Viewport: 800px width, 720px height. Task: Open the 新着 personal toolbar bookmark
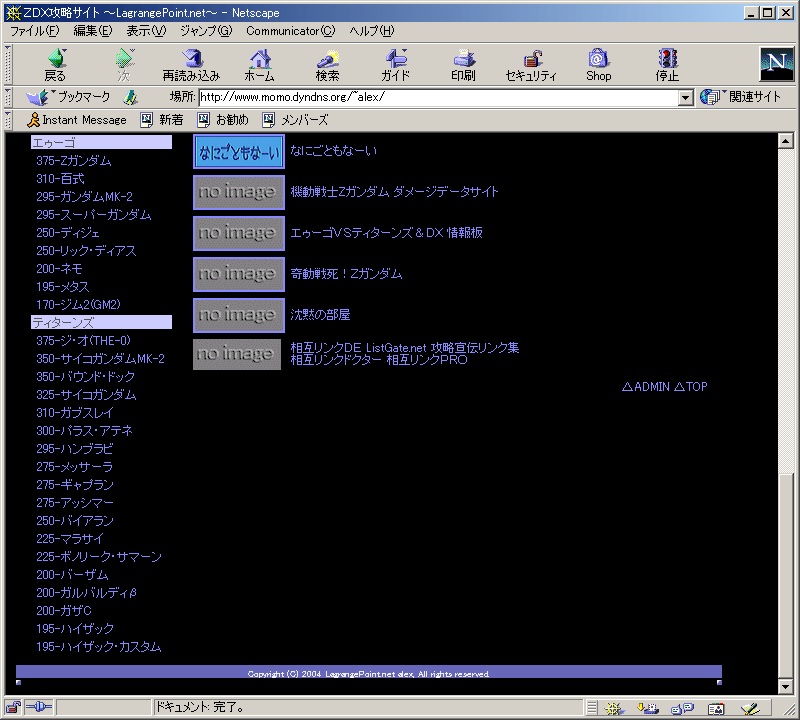[x=162, y=120]
